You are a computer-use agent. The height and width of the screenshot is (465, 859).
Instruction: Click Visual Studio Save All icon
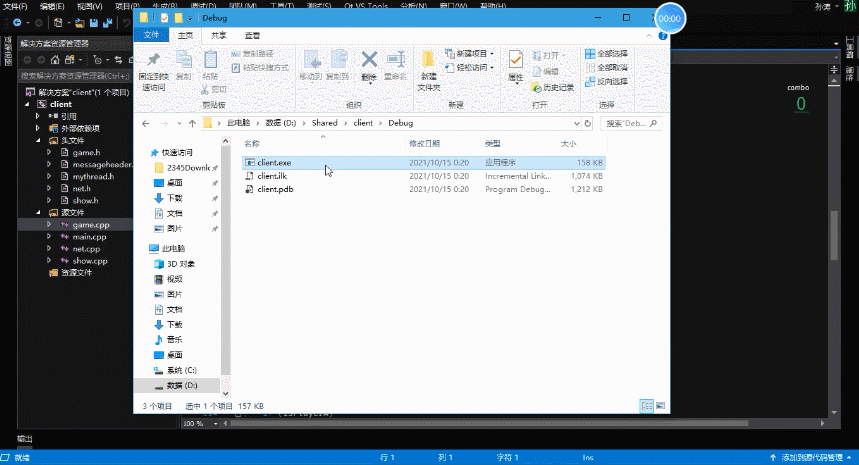107,23
